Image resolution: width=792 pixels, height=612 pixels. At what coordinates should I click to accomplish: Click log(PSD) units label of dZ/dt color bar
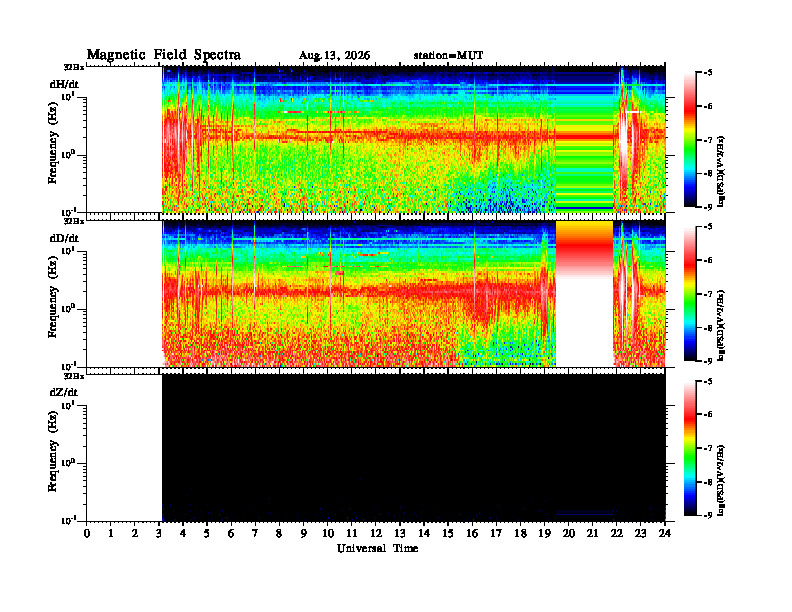[x=722, y=480]
